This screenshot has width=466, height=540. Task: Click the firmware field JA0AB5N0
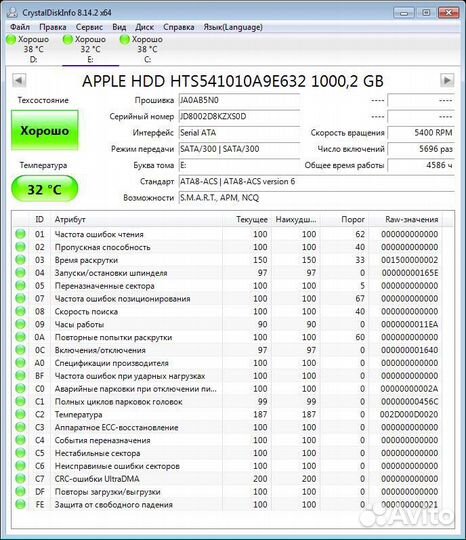(x=239, y=100)
